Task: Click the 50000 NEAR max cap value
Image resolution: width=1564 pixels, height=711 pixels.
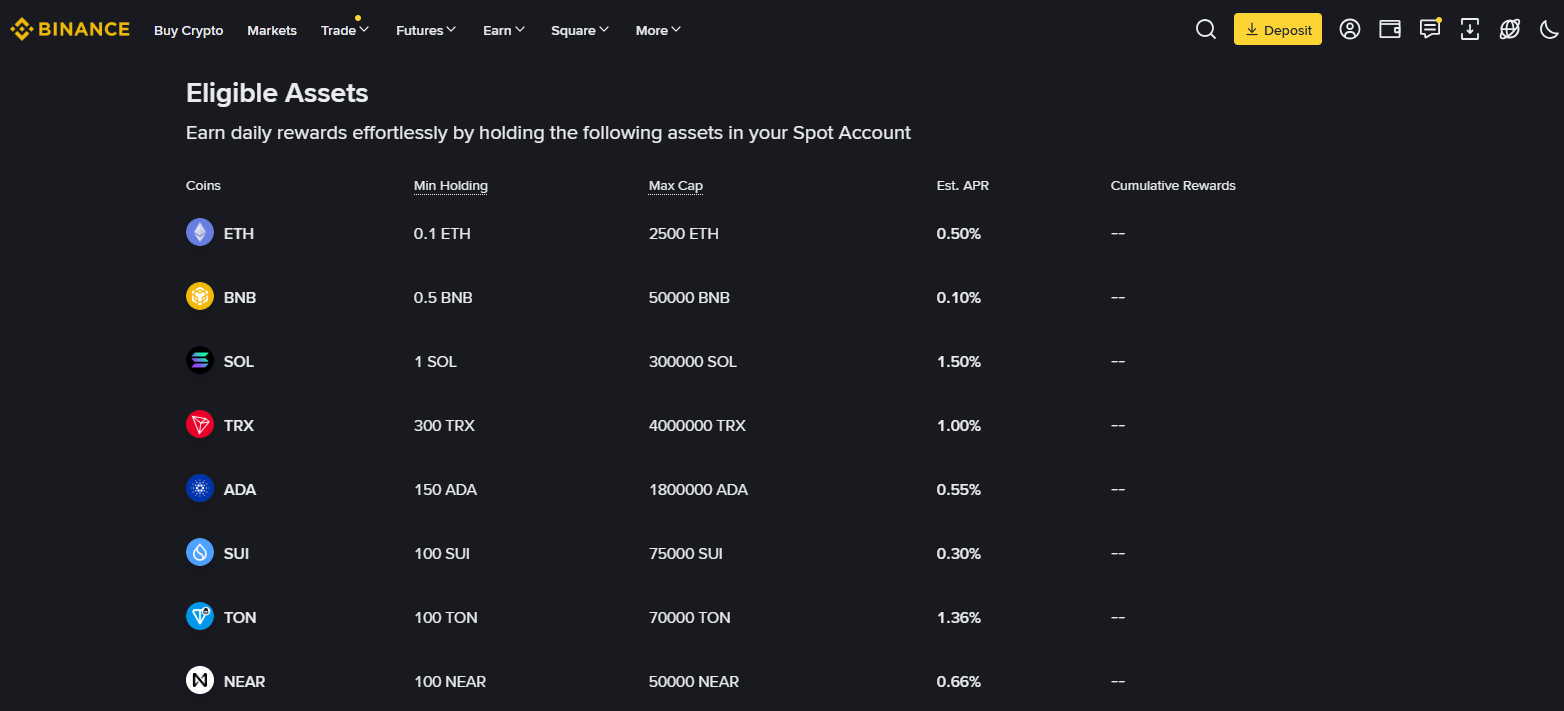Action: 694,681
